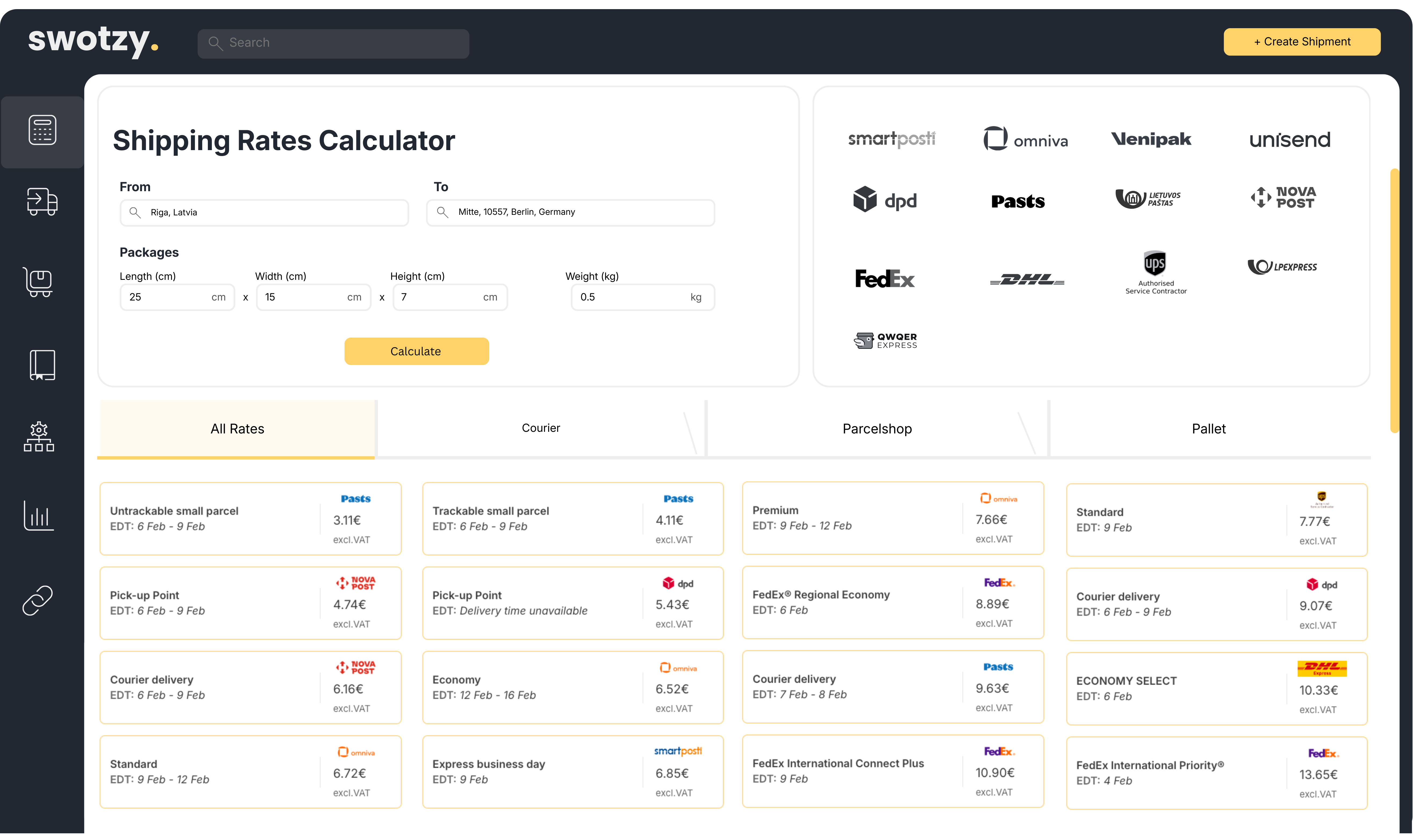Screen dimensions: 1413x840
Task: Click the QWQER Express carrier logo
Action: click(886, 341)
